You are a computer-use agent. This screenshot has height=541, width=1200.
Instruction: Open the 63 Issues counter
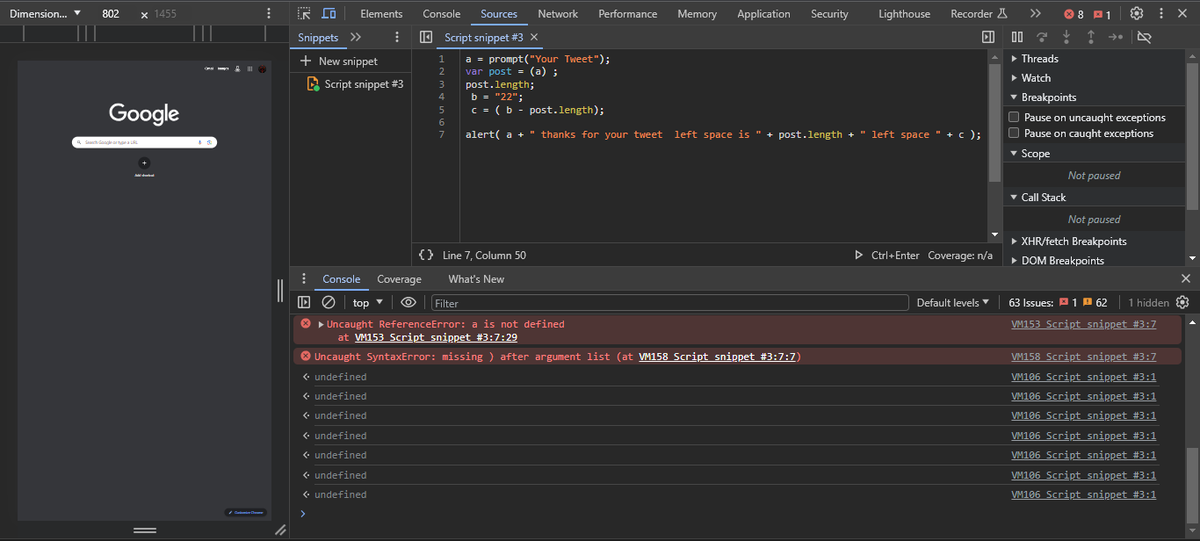(1058, 302)
